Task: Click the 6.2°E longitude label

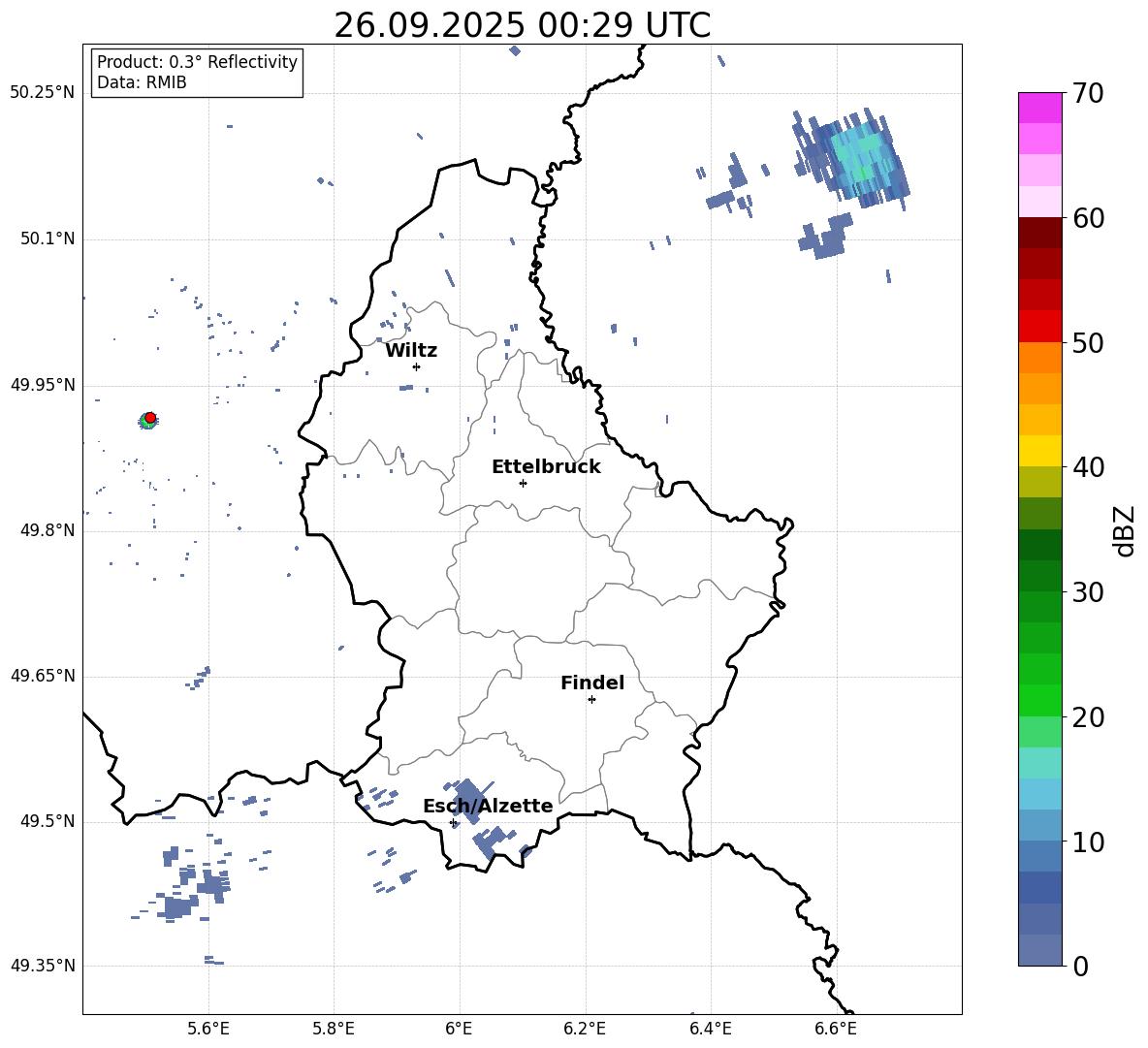Action: point(585,1029)
